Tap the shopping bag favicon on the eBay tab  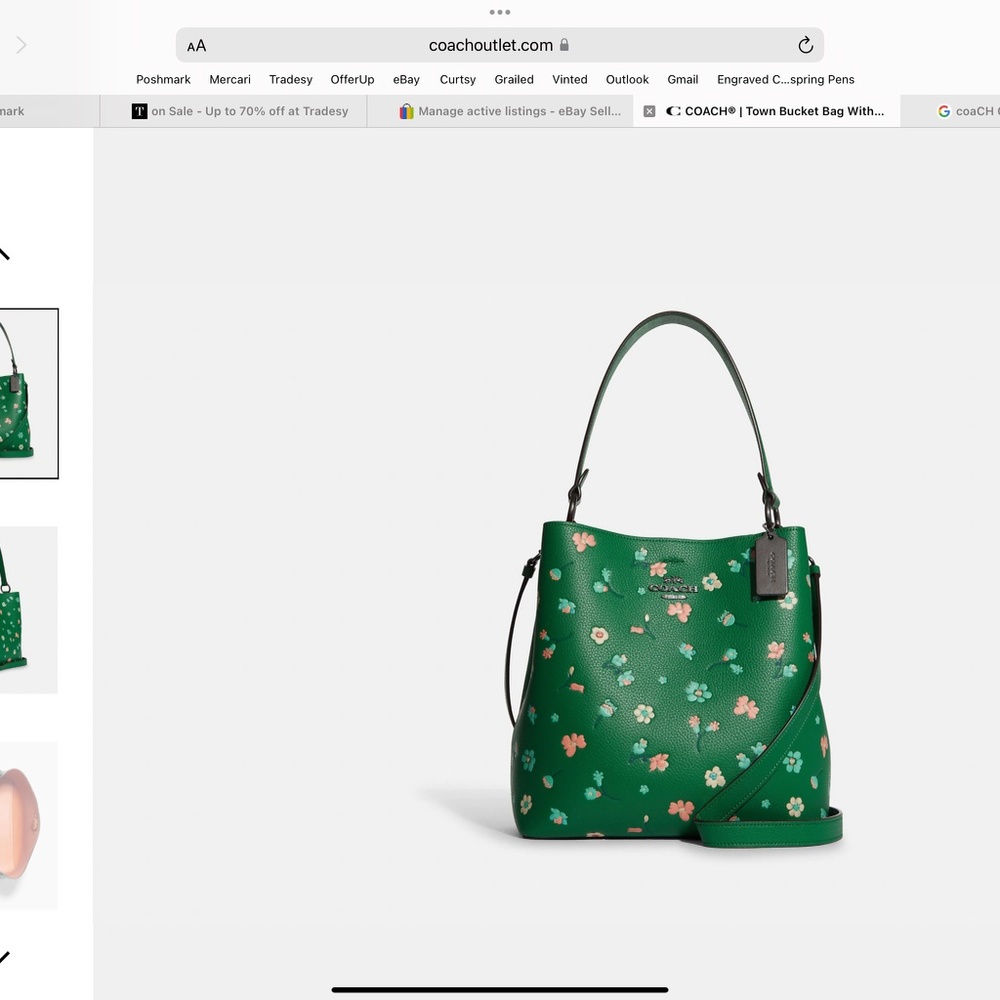pyautogui.click(x=406, y=111)
